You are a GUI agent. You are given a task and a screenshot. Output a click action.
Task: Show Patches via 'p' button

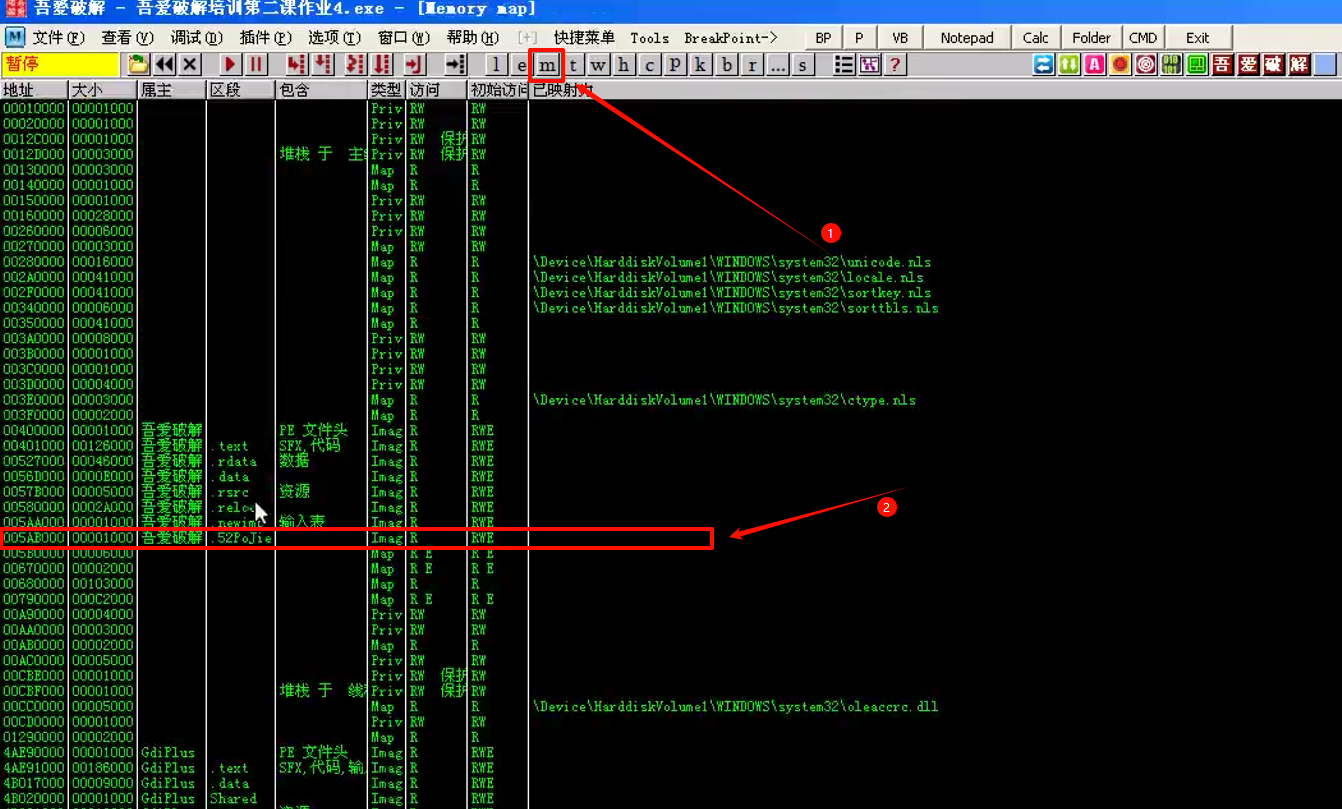675,65
